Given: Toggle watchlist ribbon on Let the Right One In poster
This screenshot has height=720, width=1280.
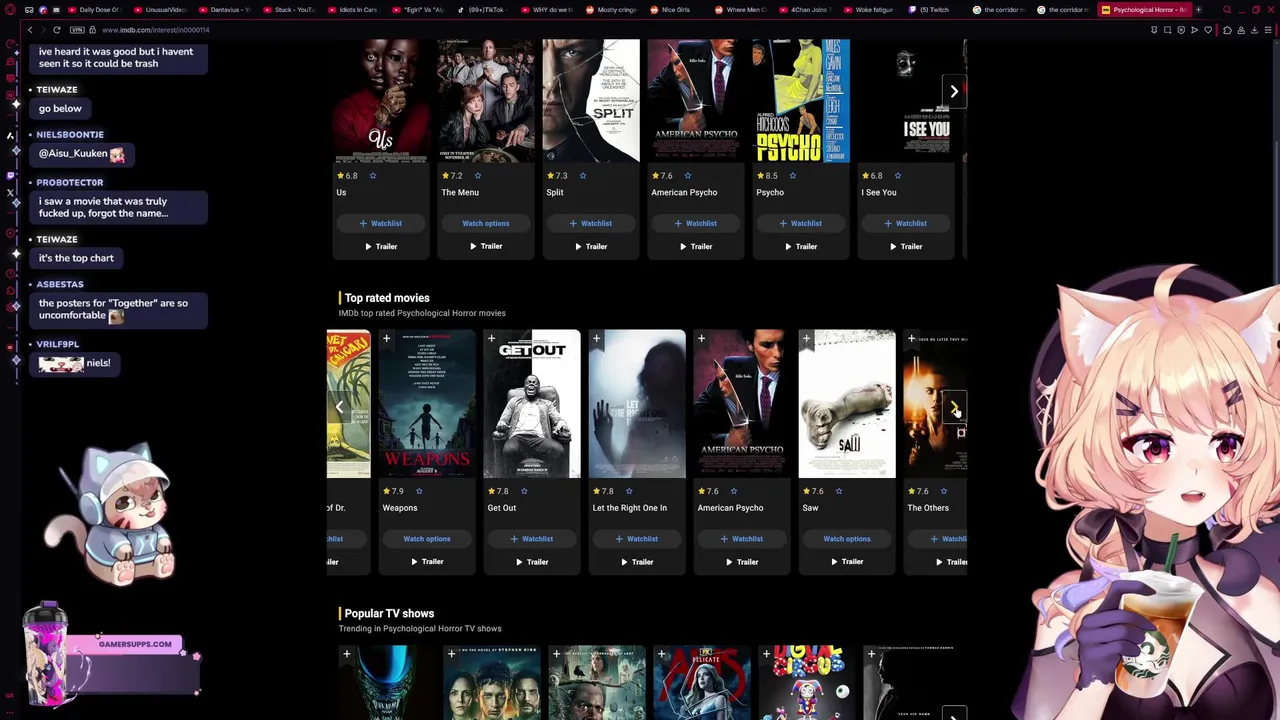Looking at the screenshot, I should pyautogui.click(x=596, y=340).
